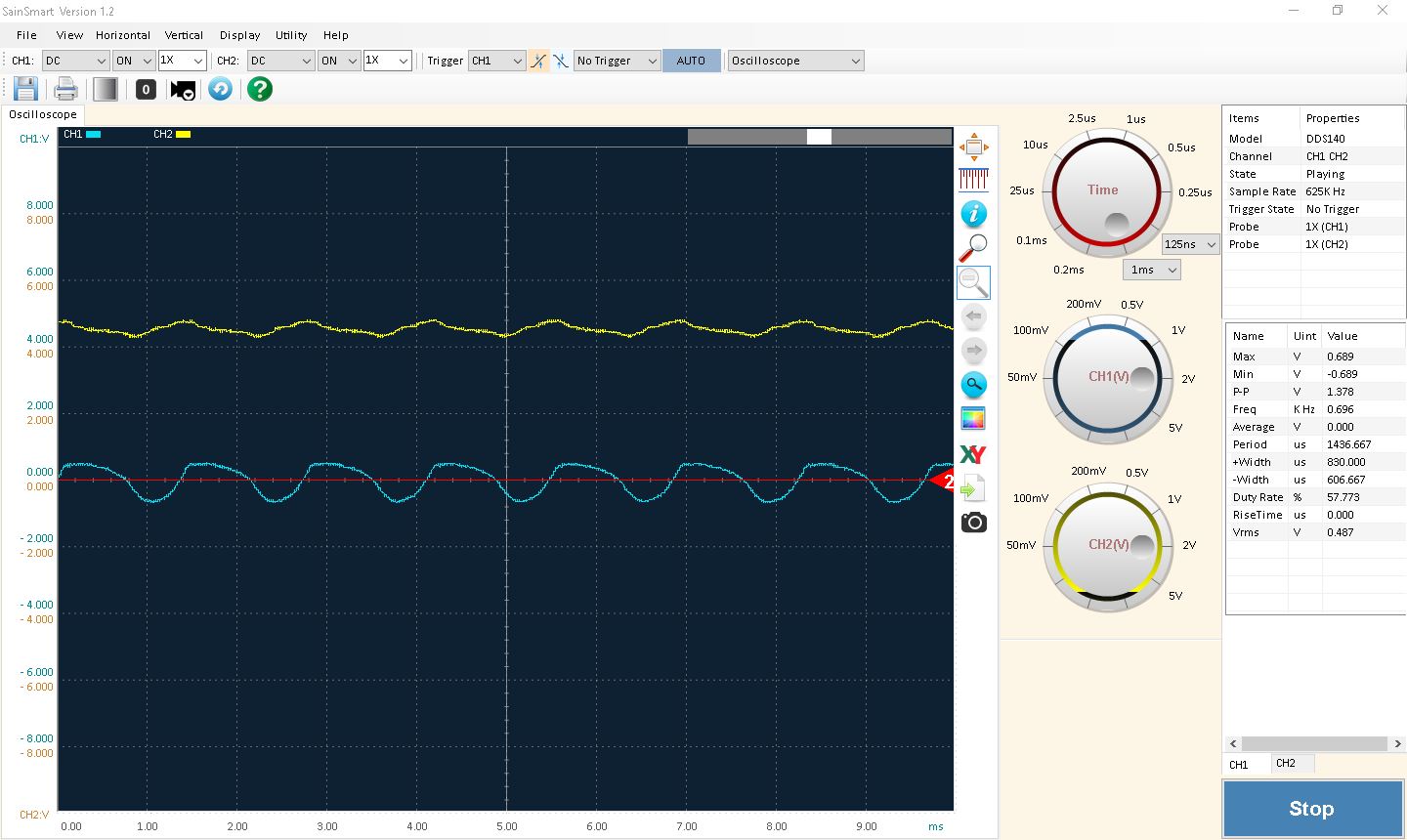Click the Save floppy disk icon
The height and width of the screenshot is (840, 1407).
point(25,89)
